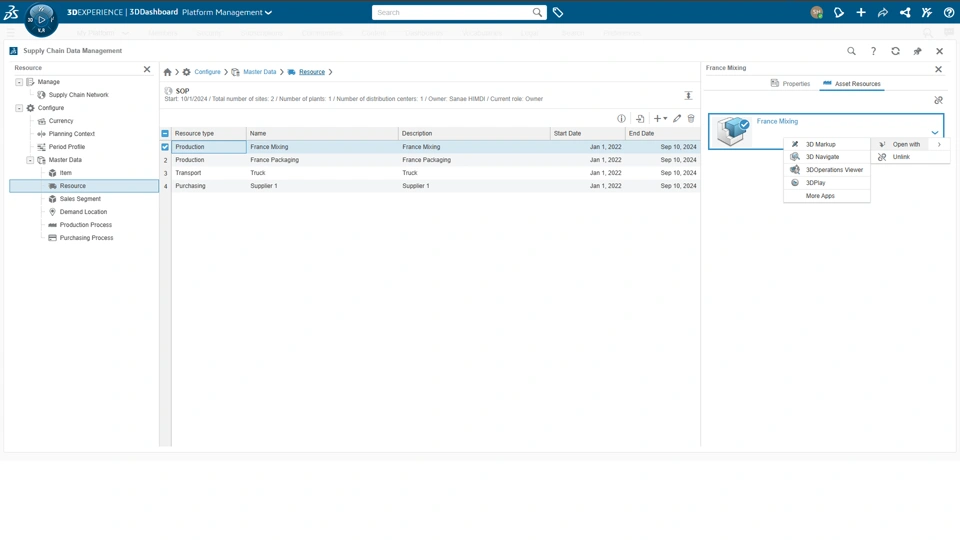Screen dimensions: 960x540
Task: Refresh the Supply Chain Data Management widget
Action: [x=895, y=51]
